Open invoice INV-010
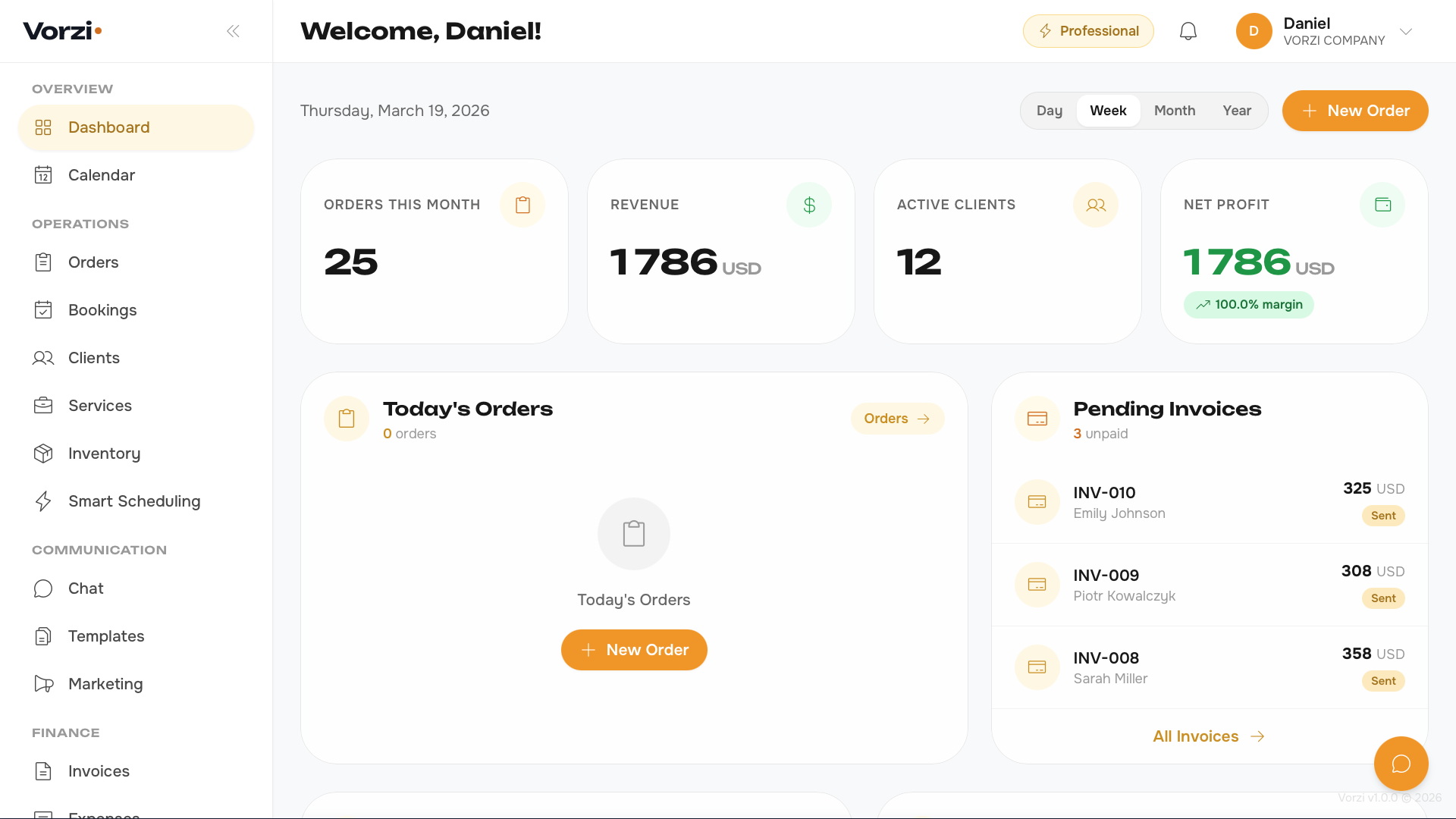The height and width of the screenshot is (819, 1456). tap(1210, 502)
